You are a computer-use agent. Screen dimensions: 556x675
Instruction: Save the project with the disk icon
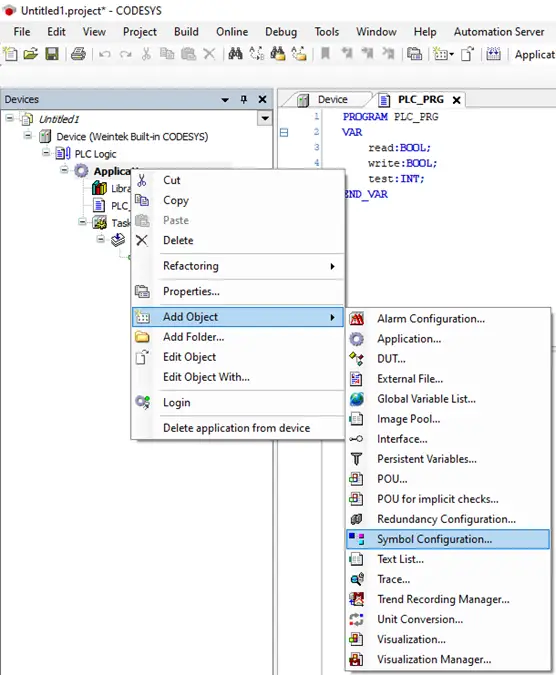point(52,54)
